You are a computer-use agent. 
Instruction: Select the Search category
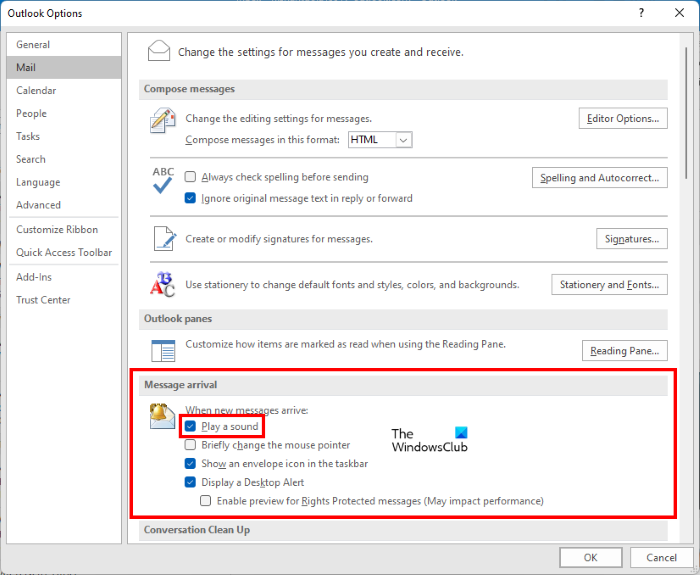point(64,159)
